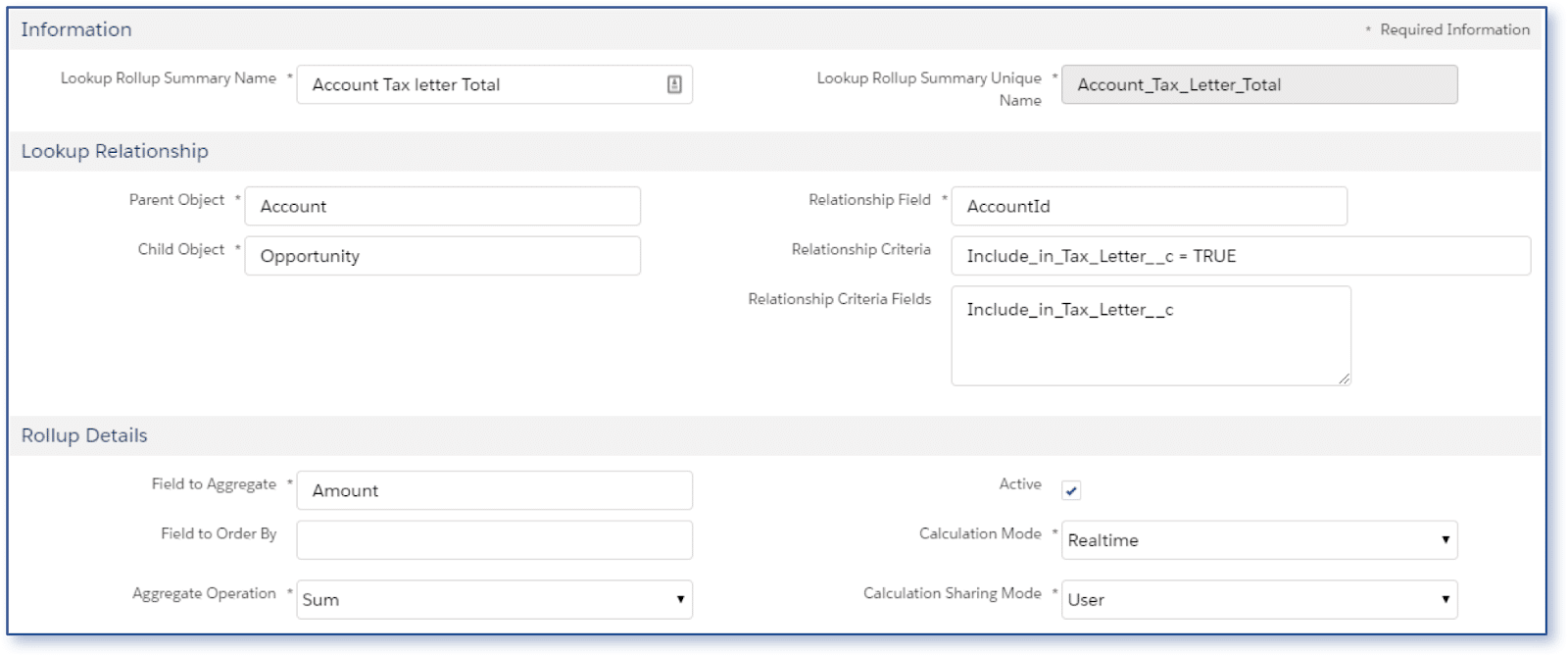Screen dimensions: 1568x656
Task: Select the Child Object input field
Action: coord(442,257)
